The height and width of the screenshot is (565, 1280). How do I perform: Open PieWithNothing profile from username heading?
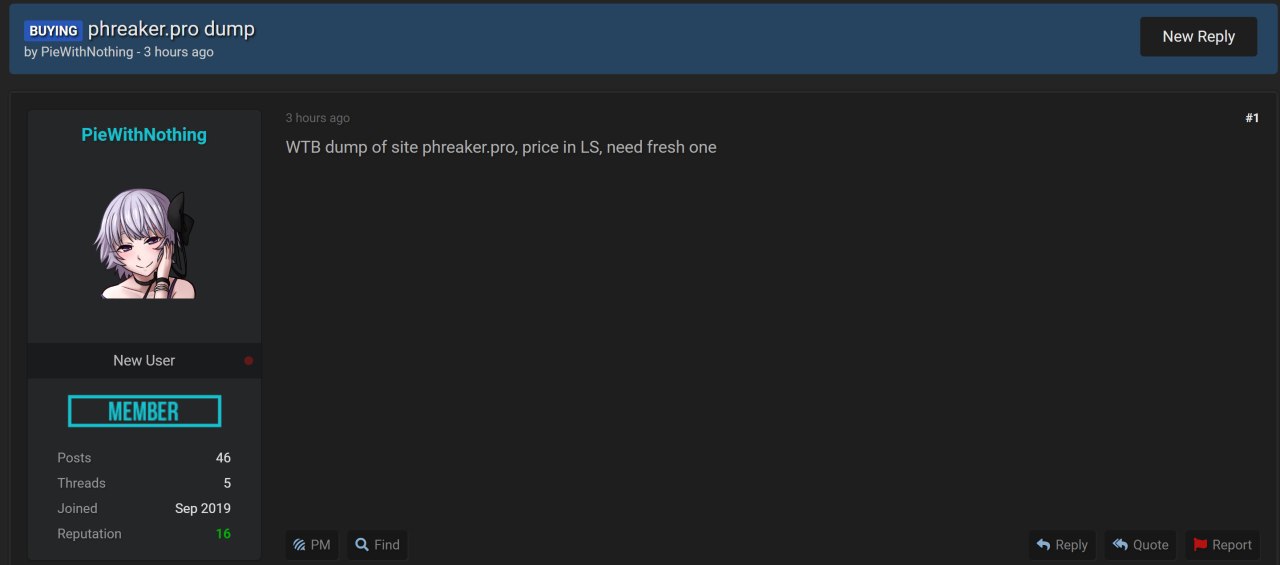click(144, 135)
